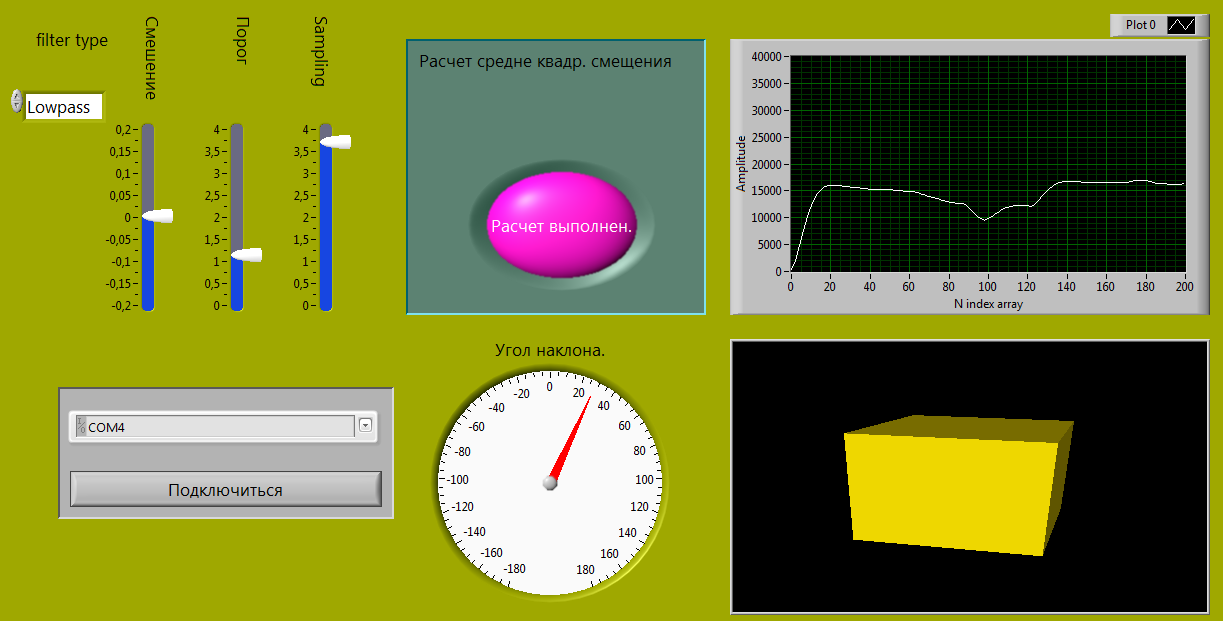The width and height of the screenshot is (1223, 621).
Task: Click the center hub of the gauge
Action: [549, 483]
